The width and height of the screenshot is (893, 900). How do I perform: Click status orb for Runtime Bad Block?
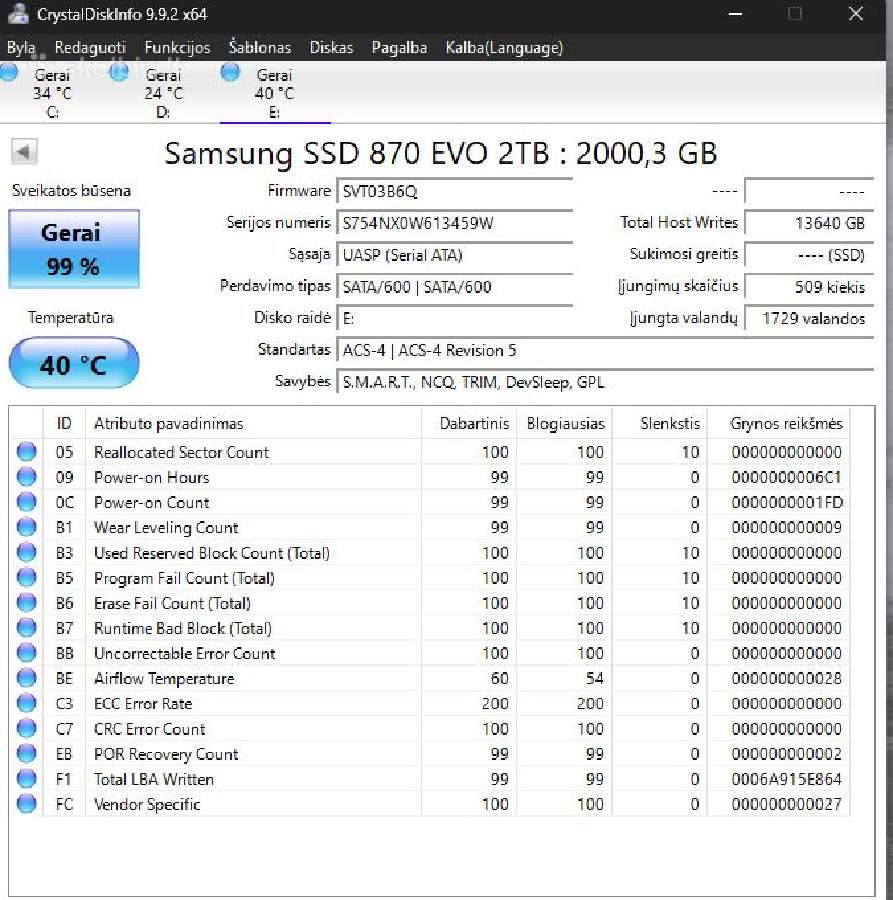coord(26,628)
